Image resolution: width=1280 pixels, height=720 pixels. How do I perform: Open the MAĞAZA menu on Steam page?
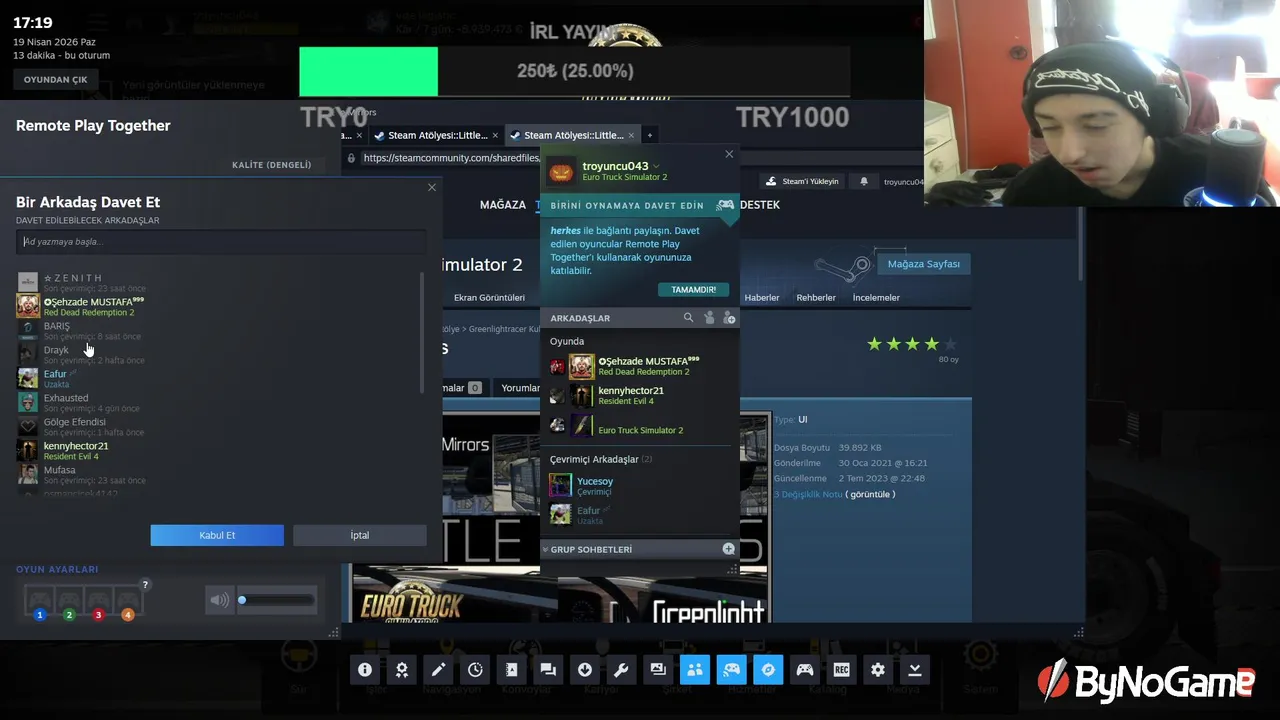(x=502, y=205)
